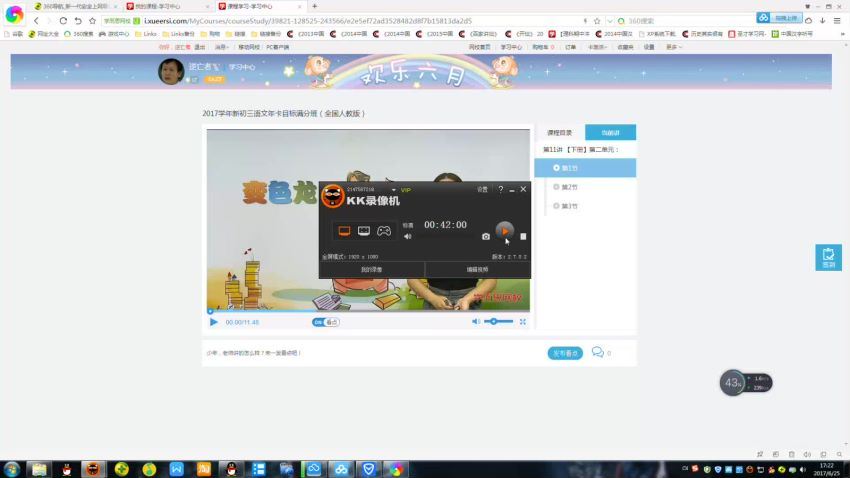Open the comments speech bubble icon

597,352
